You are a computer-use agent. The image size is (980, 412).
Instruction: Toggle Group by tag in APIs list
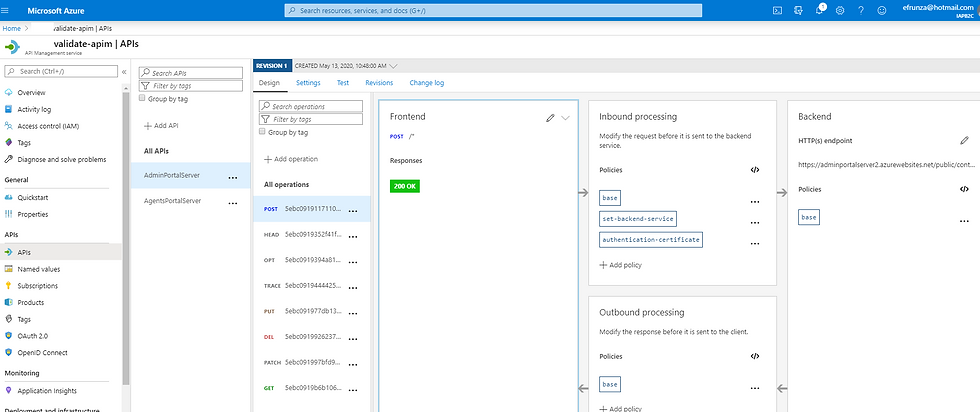[142, 98]
